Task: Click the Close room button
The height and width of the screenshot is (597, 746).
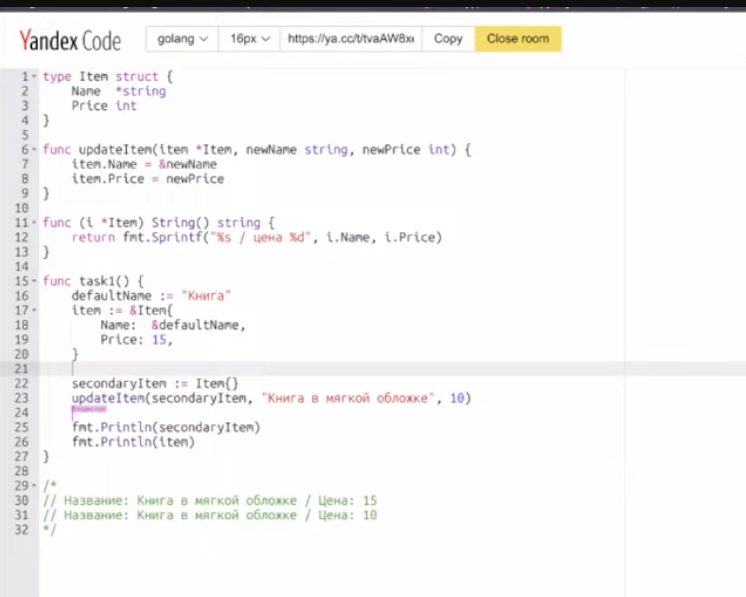Action: tap(518, 39)
